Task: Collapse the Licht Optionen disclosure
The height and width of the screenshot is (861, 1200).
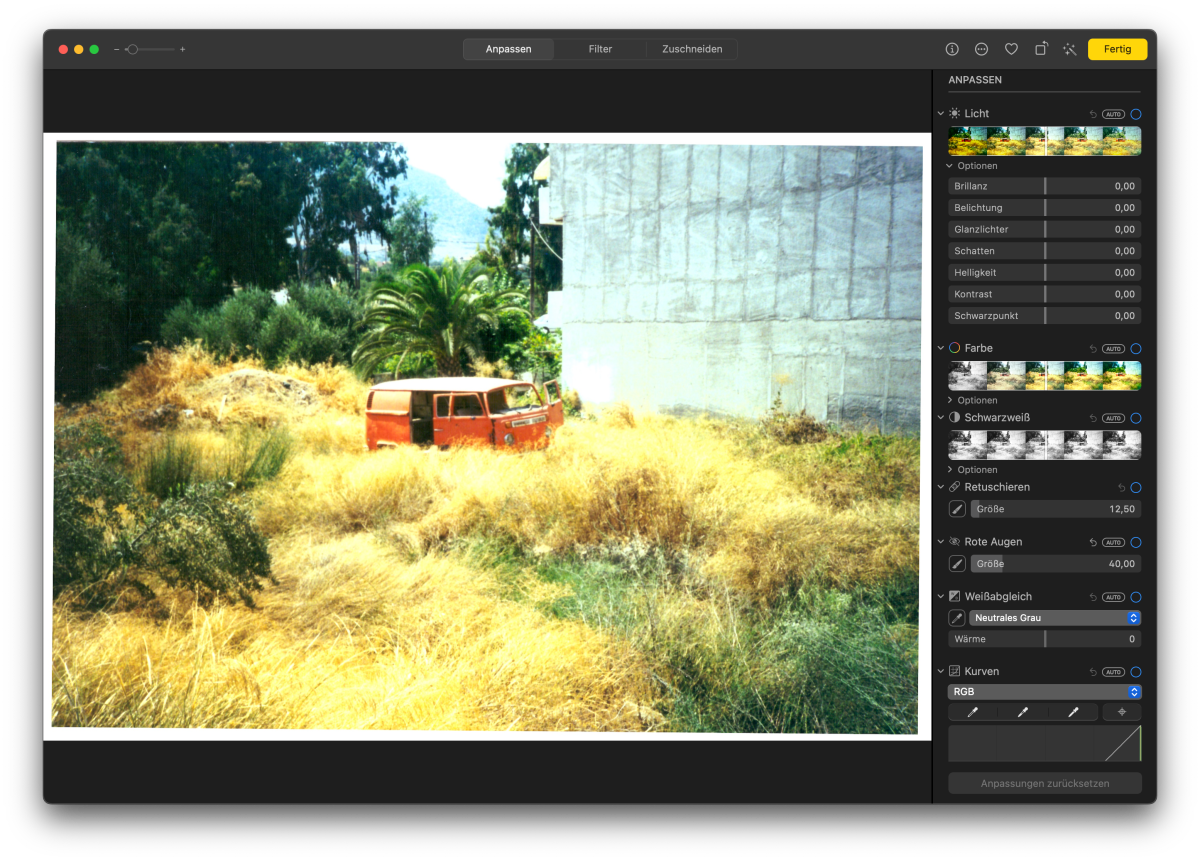Action: pos(950,166)
